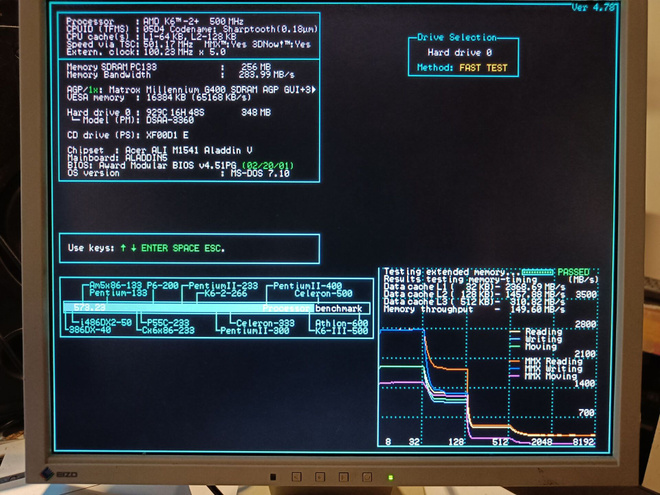This screenshot has height=495, width=660.
Task: Click the Memory Bandwidth 283.99 MB/s row
Action: [181, 75]
